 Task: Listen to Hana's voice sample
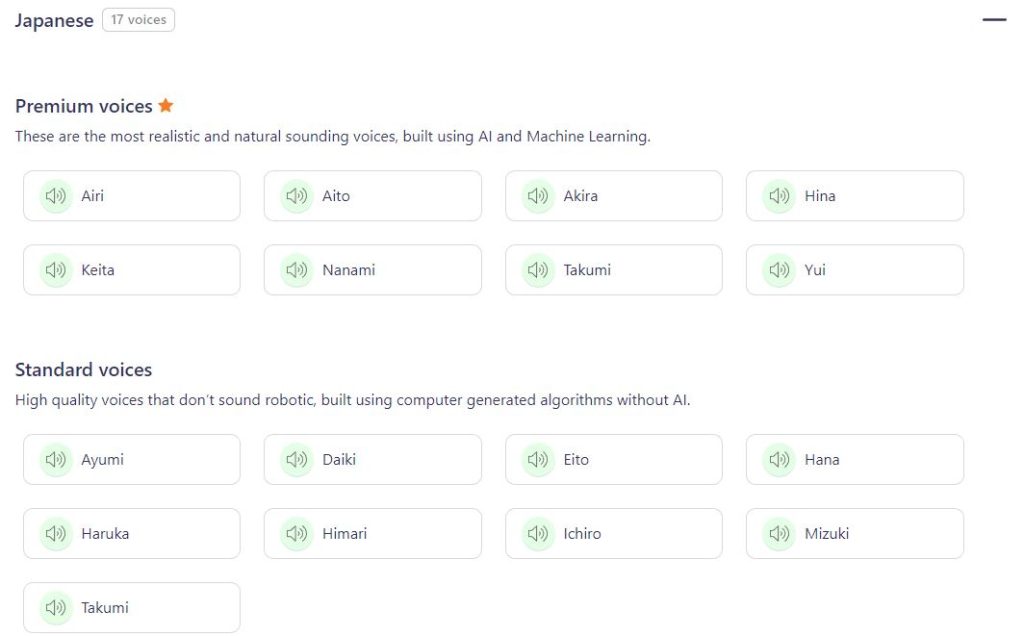[779, 459]
